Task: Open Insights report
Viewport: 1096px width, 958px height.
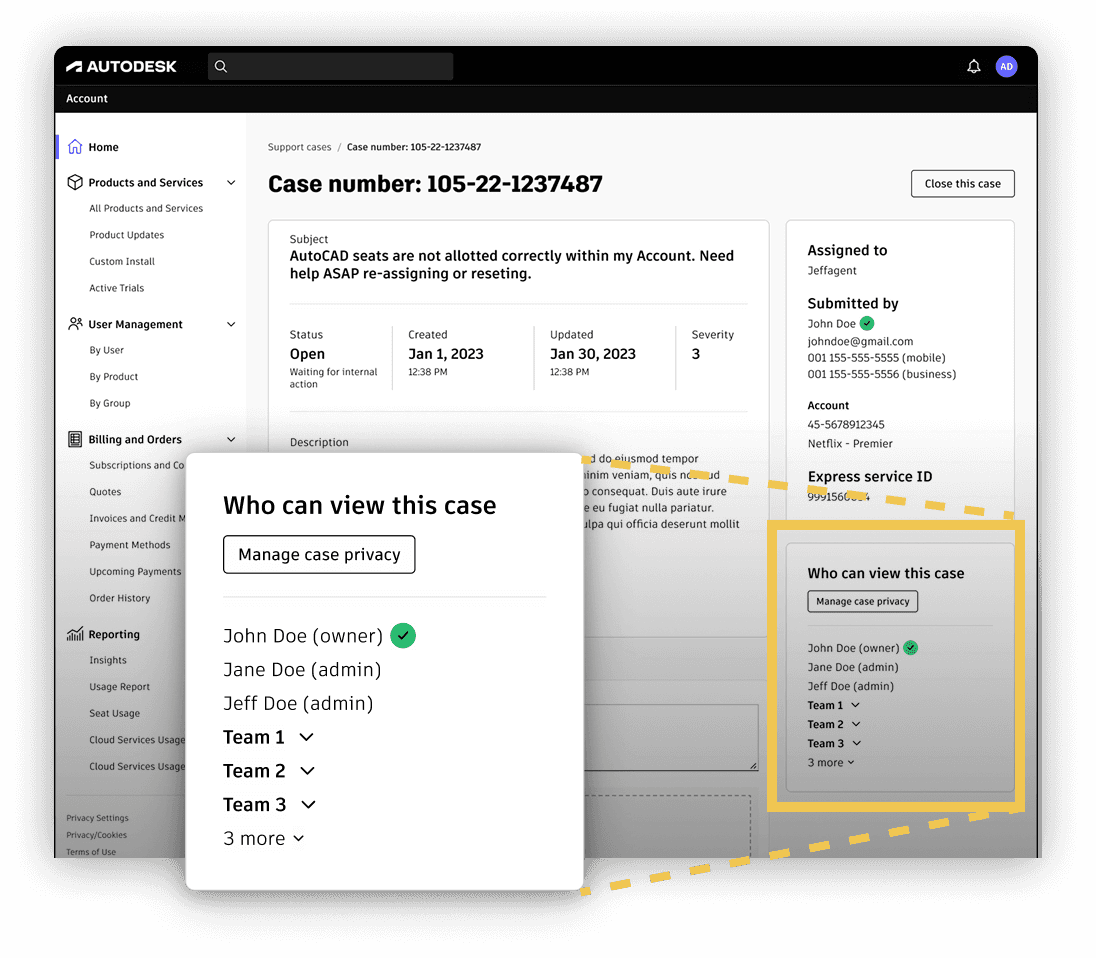Action: pos(108,660)
